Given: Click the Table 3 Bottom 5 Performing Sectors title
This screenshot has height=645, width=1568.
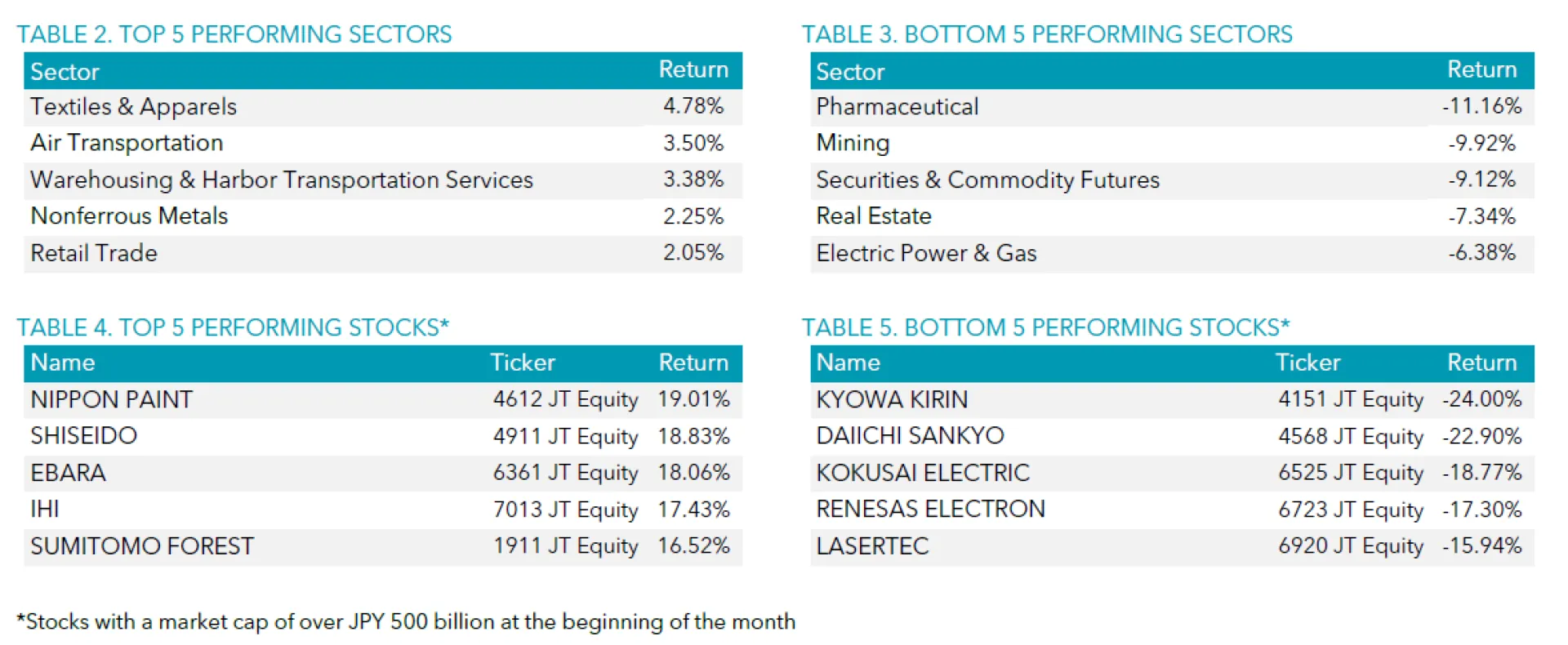Looking at the screenshot, I should point(1047,34).
